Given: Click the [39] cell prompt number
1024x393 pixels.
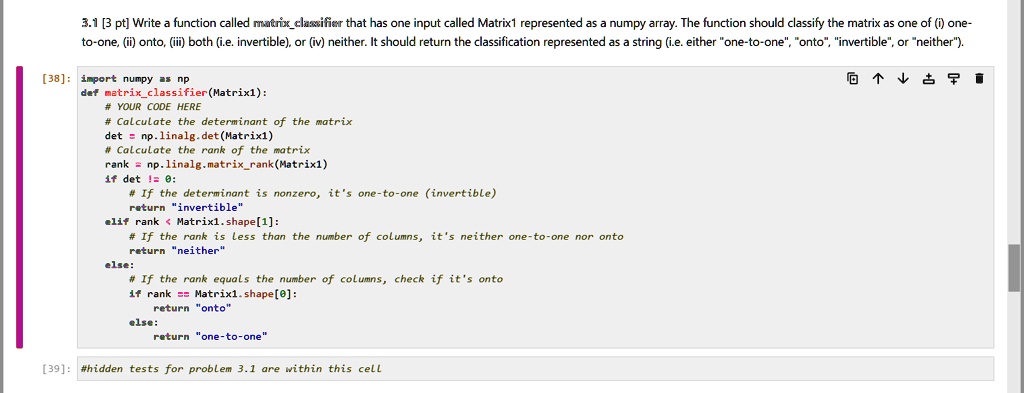Looking at the screenshot, I should tap(54, 369).
